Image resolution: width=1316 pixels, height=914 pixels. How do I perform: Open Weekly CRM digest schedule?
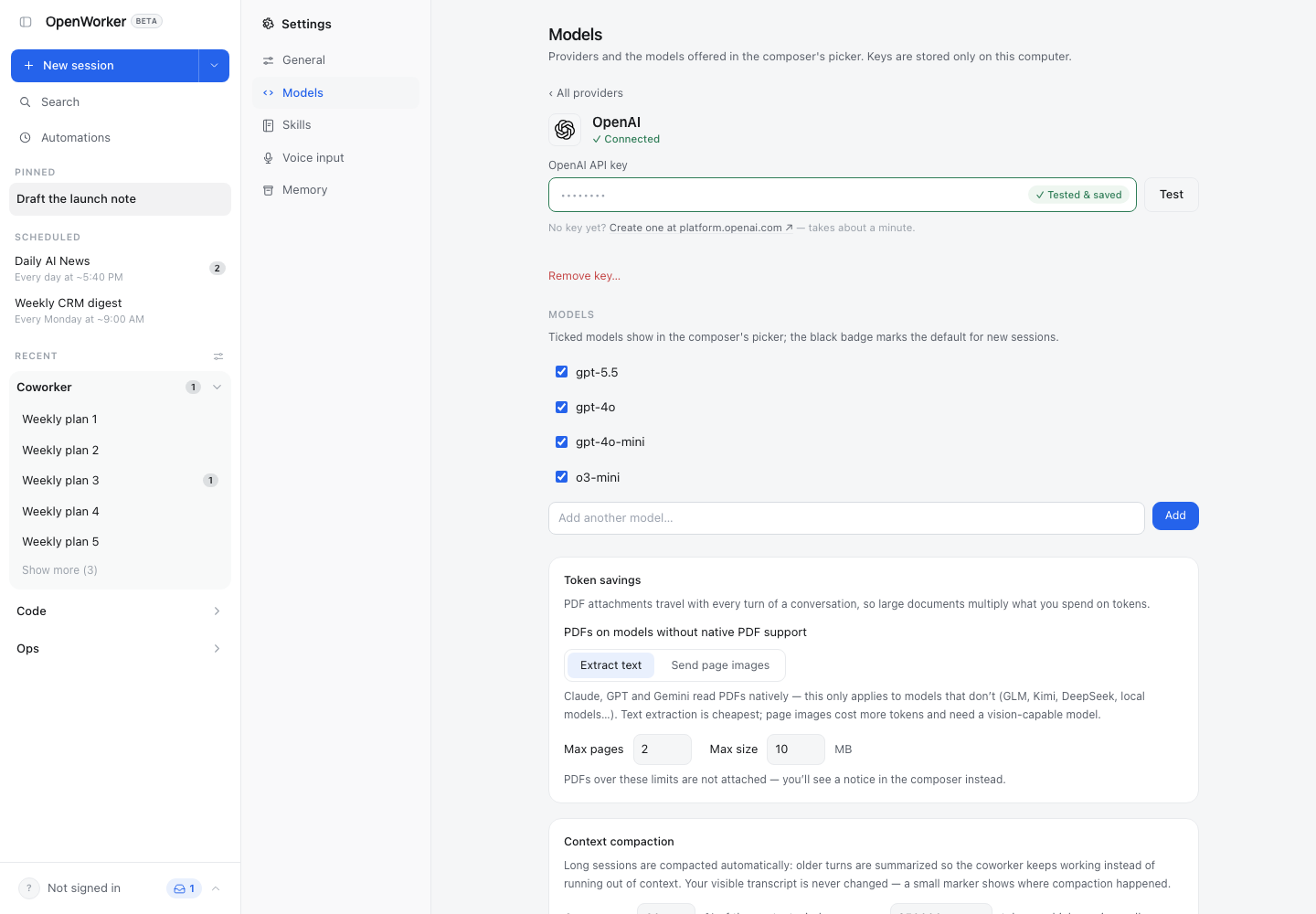[120, 311]
